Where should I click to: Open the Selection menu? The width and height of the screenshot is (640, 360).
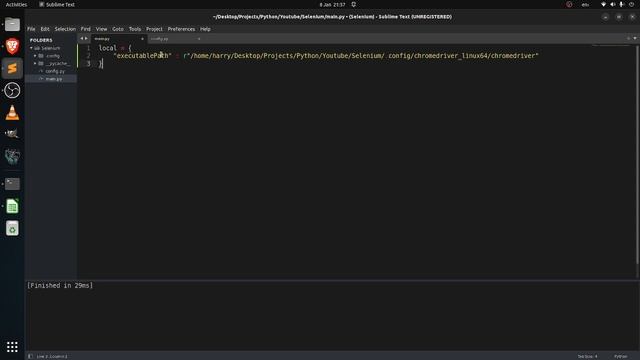tap(65, 29)
